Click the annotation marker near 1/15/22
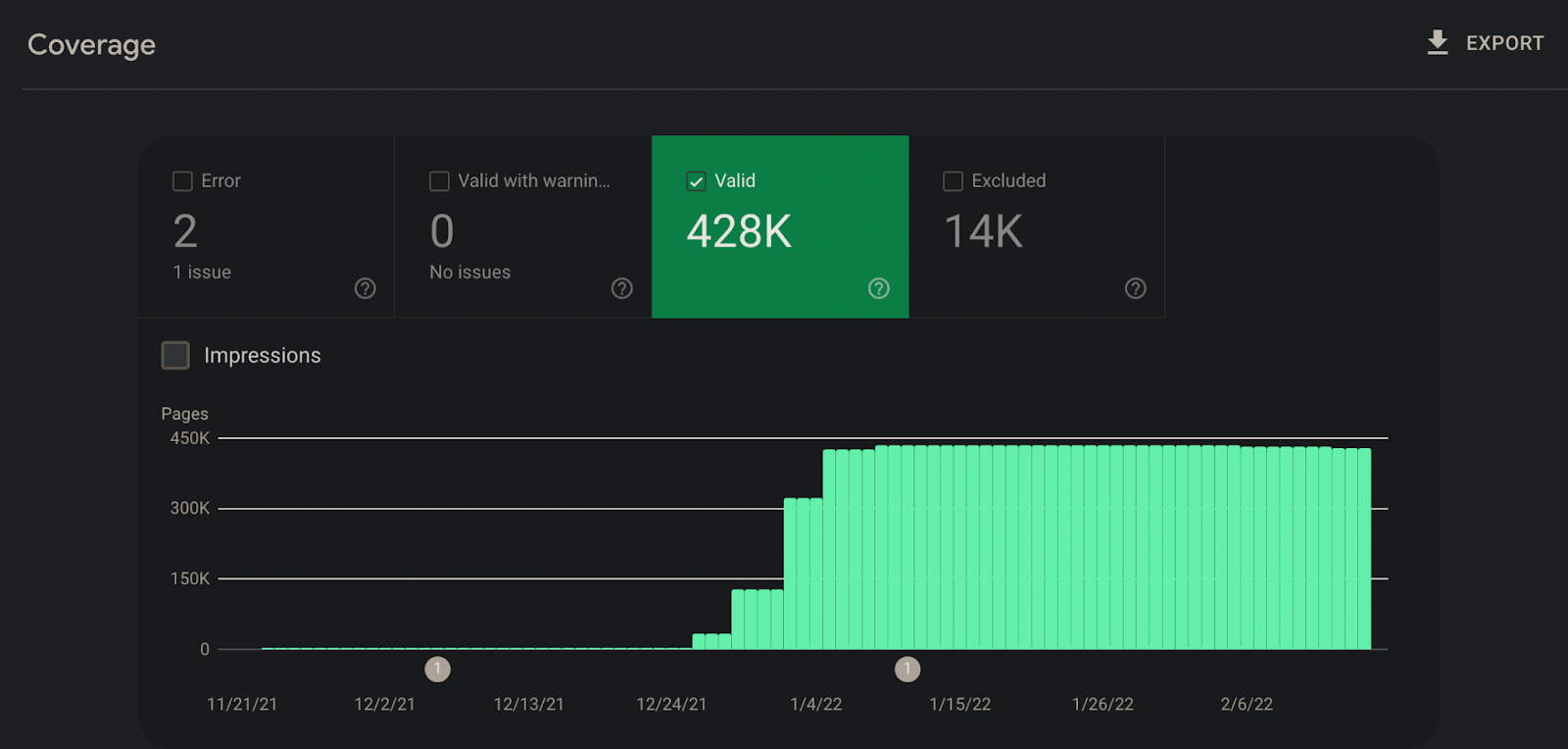 (907, 670)
